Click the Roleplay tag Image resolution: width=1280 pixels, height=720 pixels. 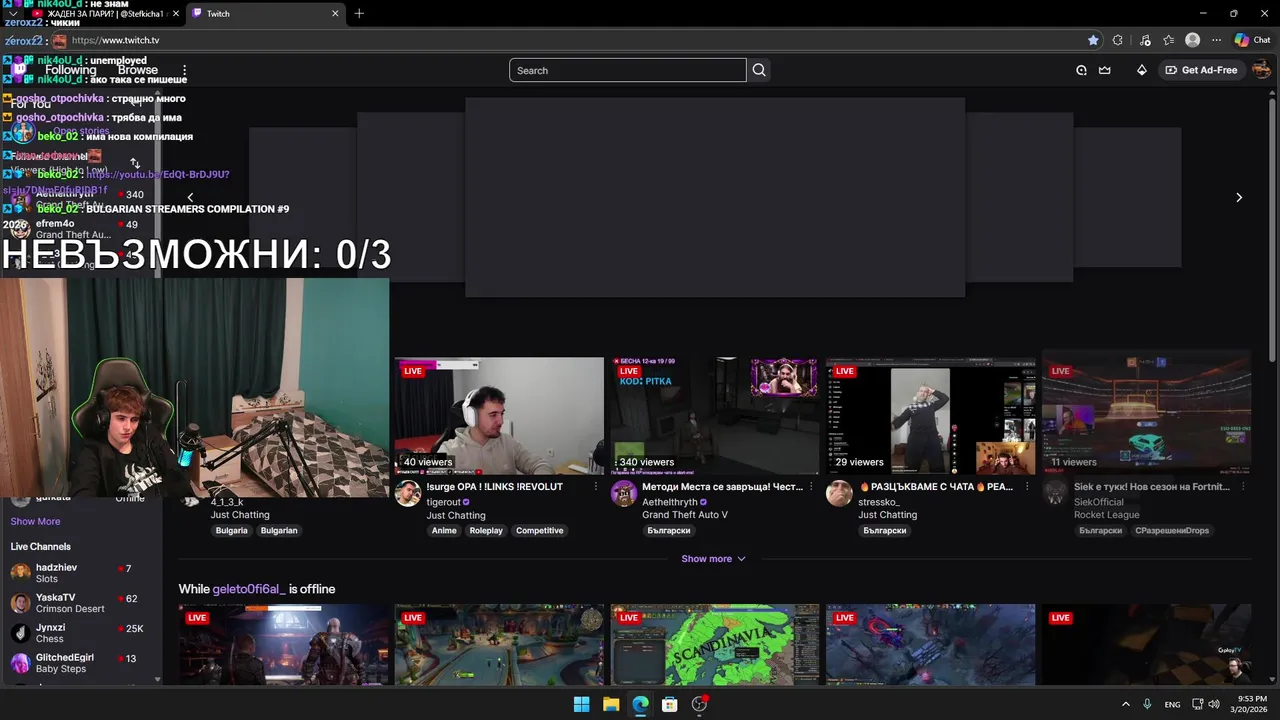click(x=486, y=531)
